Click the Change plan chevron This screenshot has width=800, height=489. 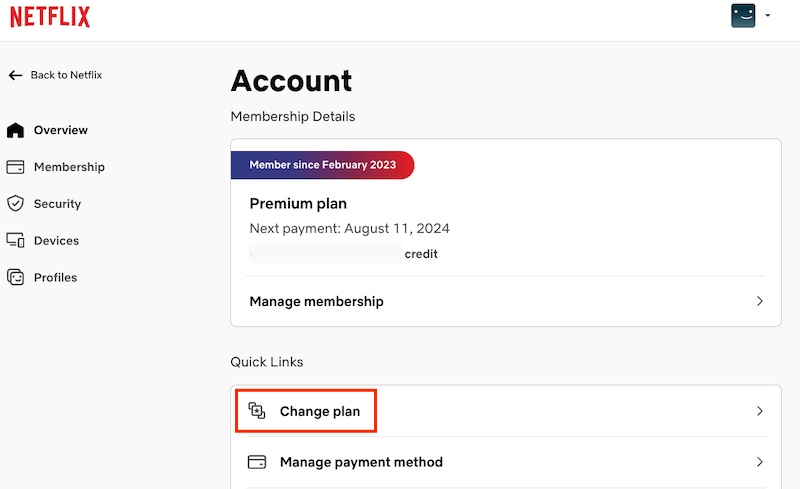[760, 411]
